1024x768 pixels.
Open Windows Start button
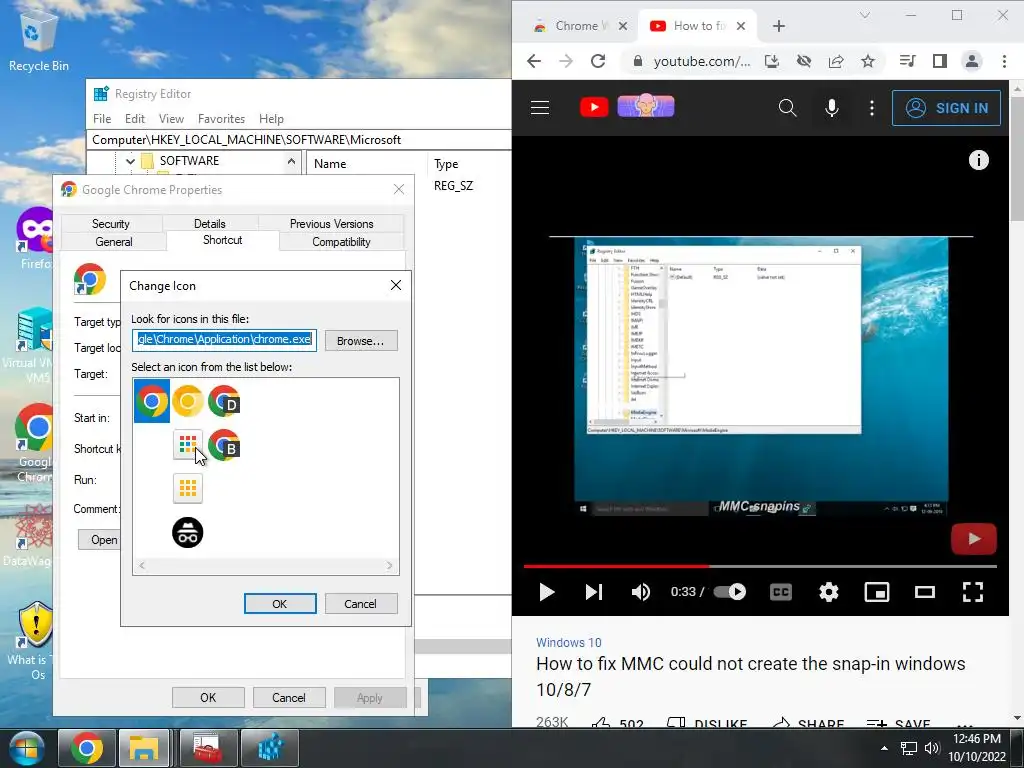(x=26, y=748)
